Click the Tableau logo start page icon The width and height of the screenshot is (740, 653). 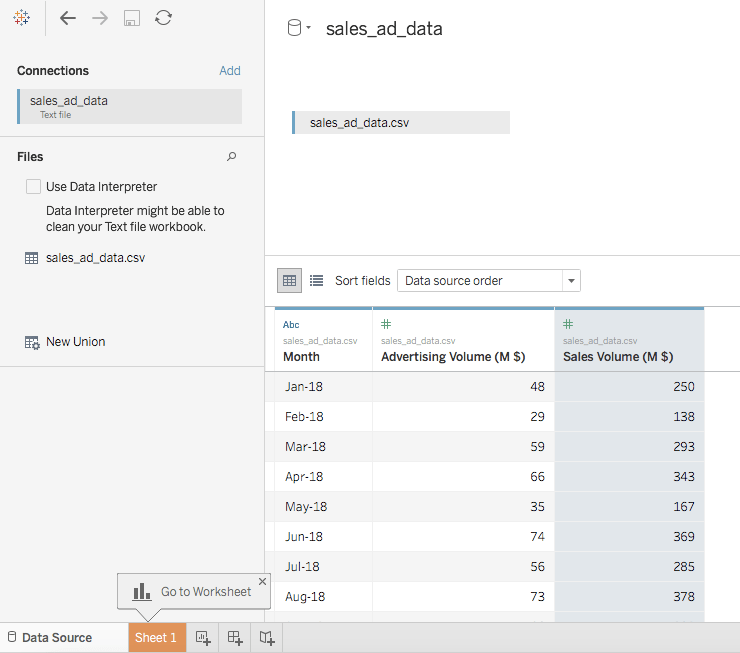[x=21, y=18]
